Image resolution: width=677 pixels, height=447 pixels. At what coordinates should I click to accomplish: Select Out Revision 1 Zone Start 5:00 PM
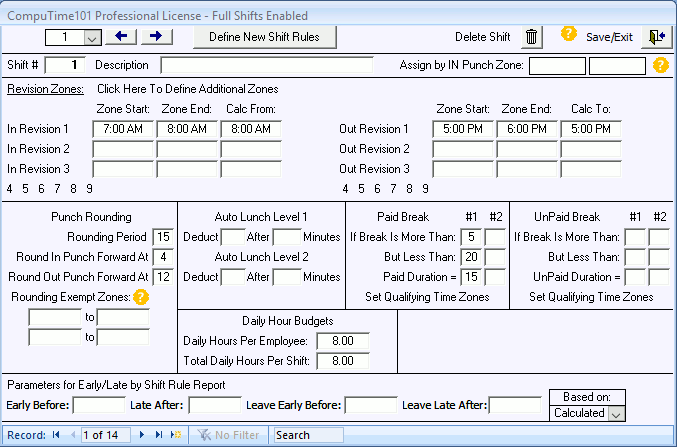(463, 129)
